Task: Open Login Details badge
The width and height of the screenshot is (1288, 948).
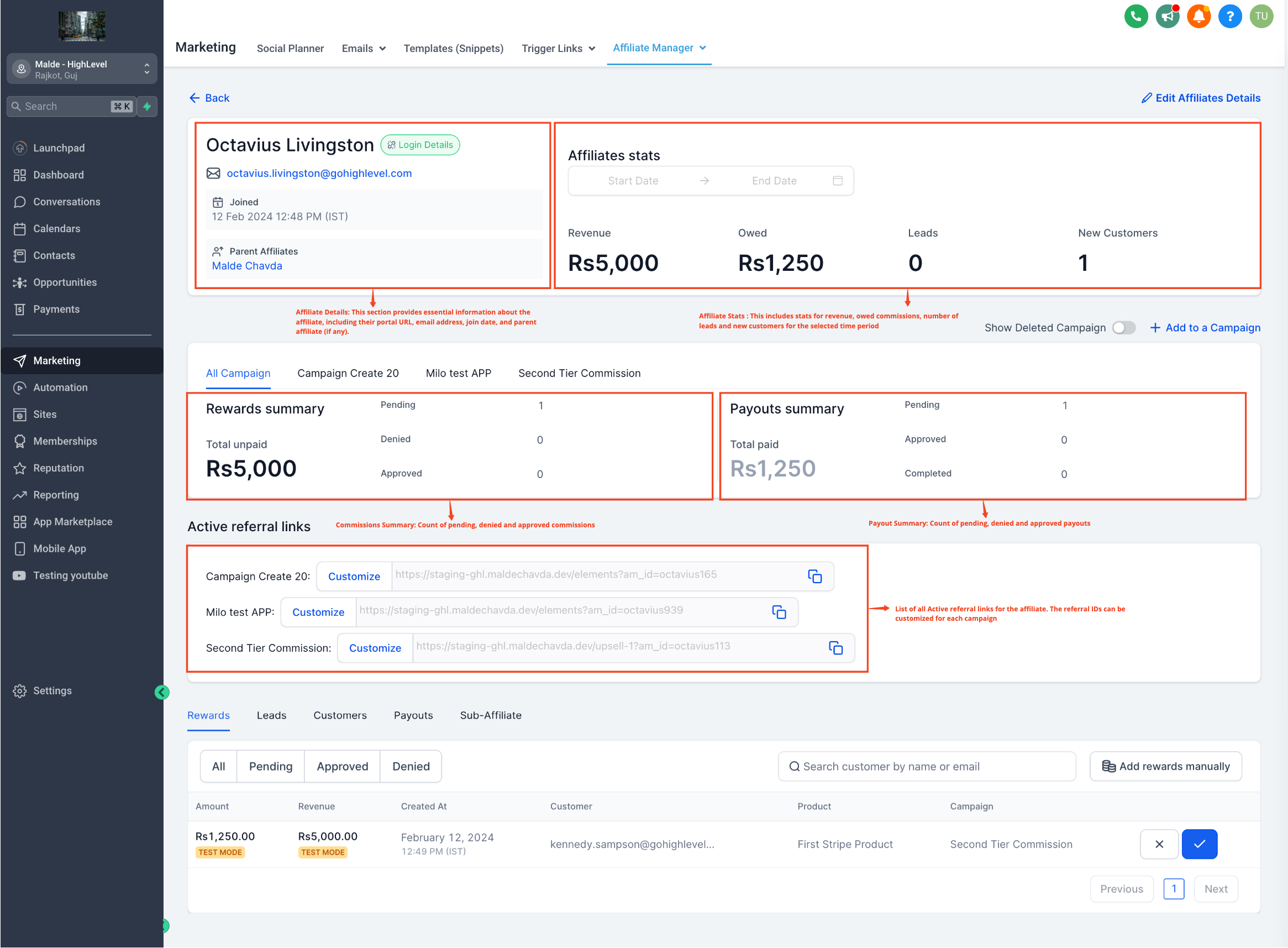Action: click(x=420, y=145)
